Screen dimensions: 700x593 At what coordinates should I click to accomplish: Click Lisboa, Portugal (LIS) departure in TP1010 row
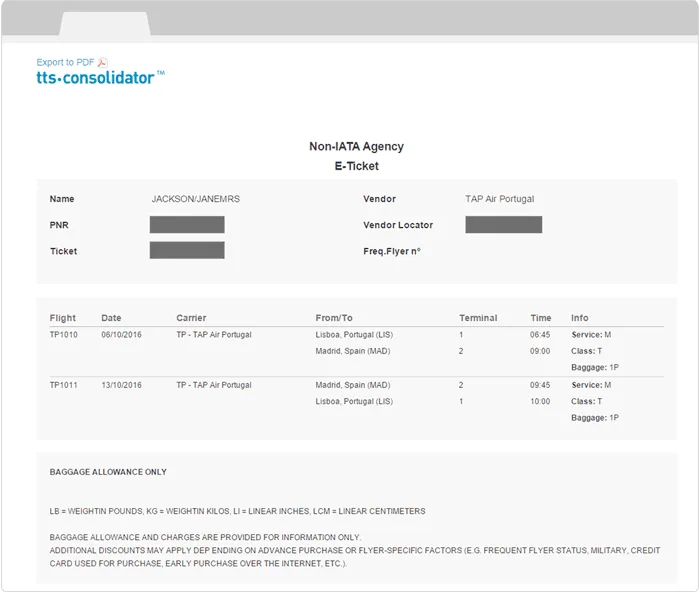(x=354, y=334)
